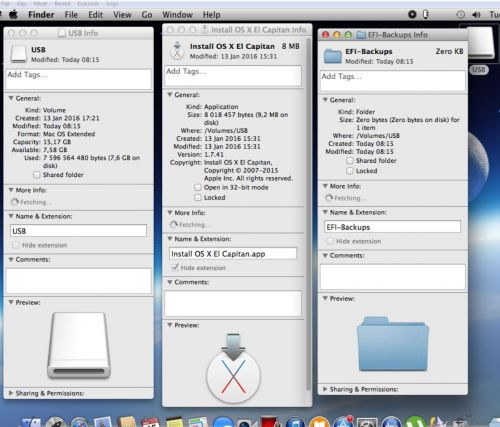Click the EFI-Backups folder preview image
Viewport: 500px width, 427px height.
[393, 344]
